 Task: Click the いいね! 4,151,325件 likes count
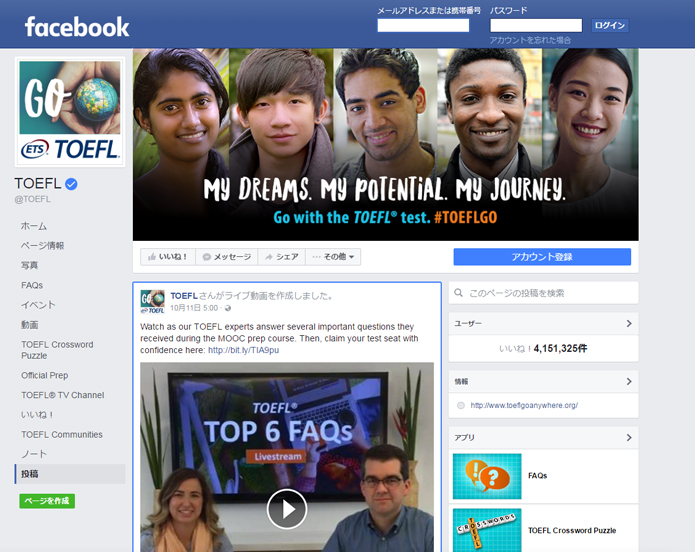click(543, 348)
